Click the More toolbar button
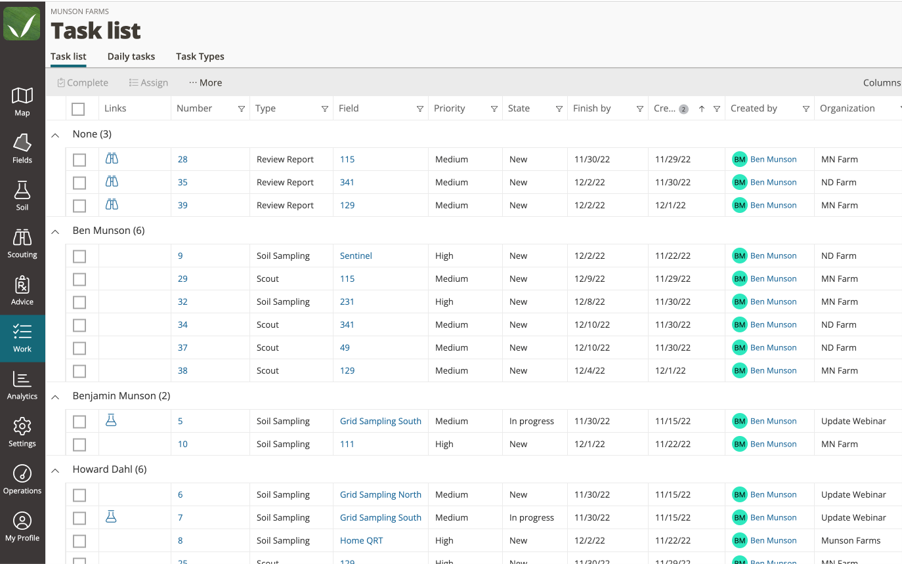902x564 pixels. tap(205, 83)
